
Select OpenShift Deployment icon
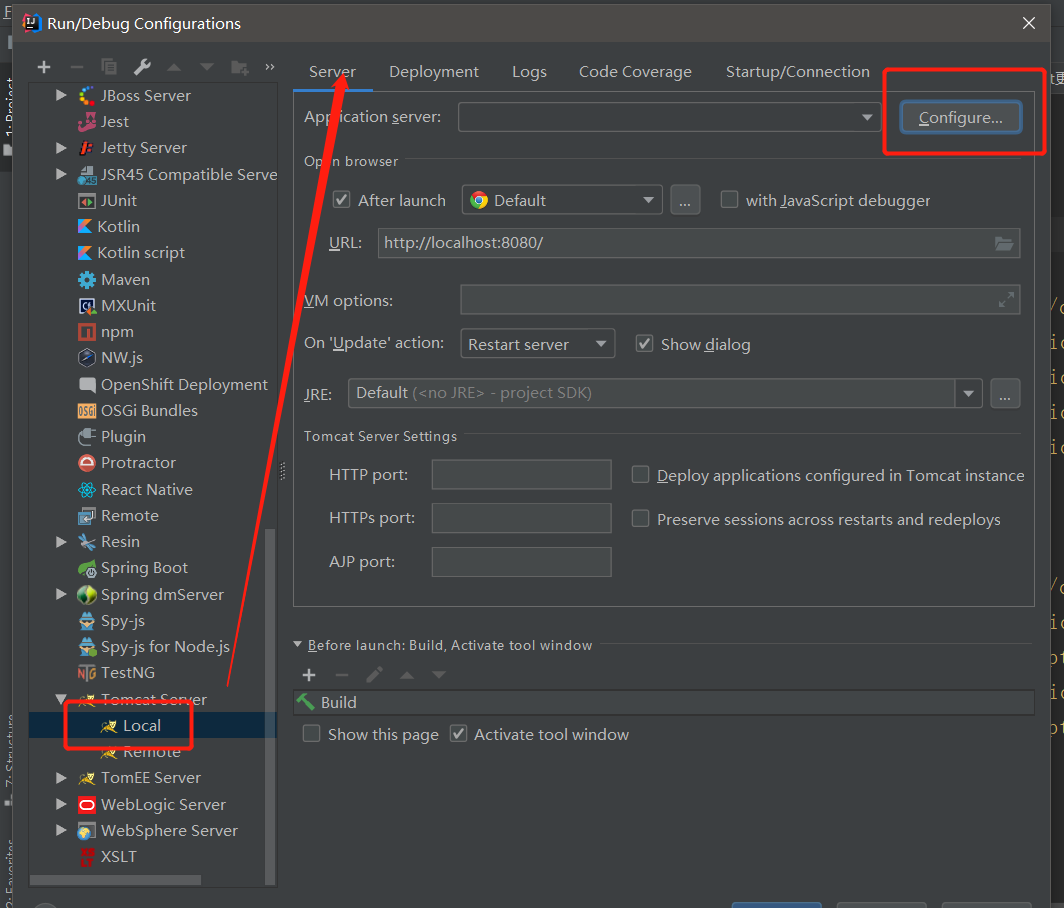tap(87, 385)
